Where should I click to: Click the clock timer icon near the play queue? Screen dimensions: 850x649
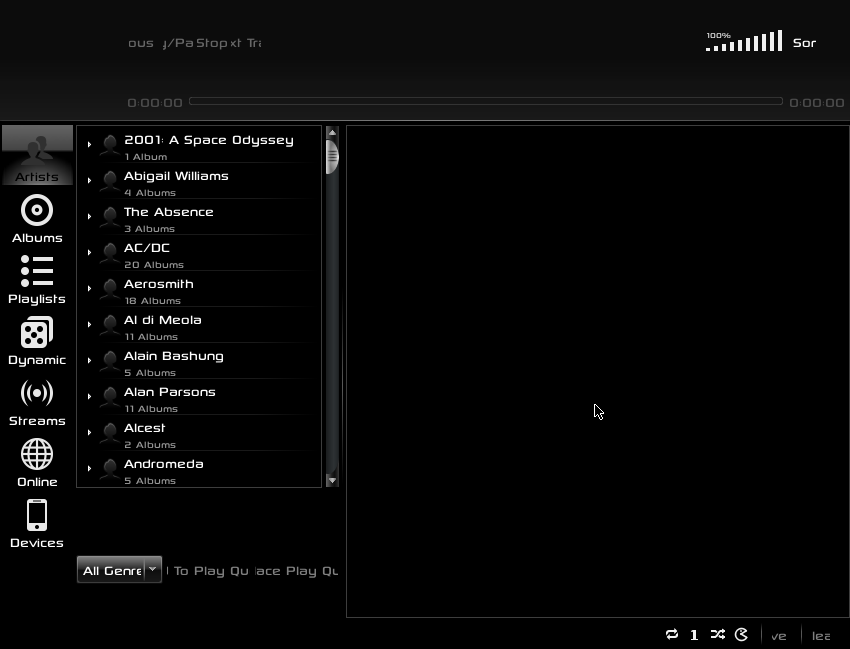(741, 634)
